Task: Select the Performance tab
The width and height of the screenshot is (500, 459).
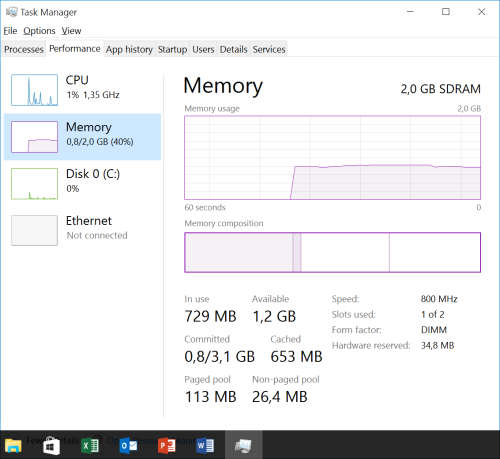Action: click(75, 49)
